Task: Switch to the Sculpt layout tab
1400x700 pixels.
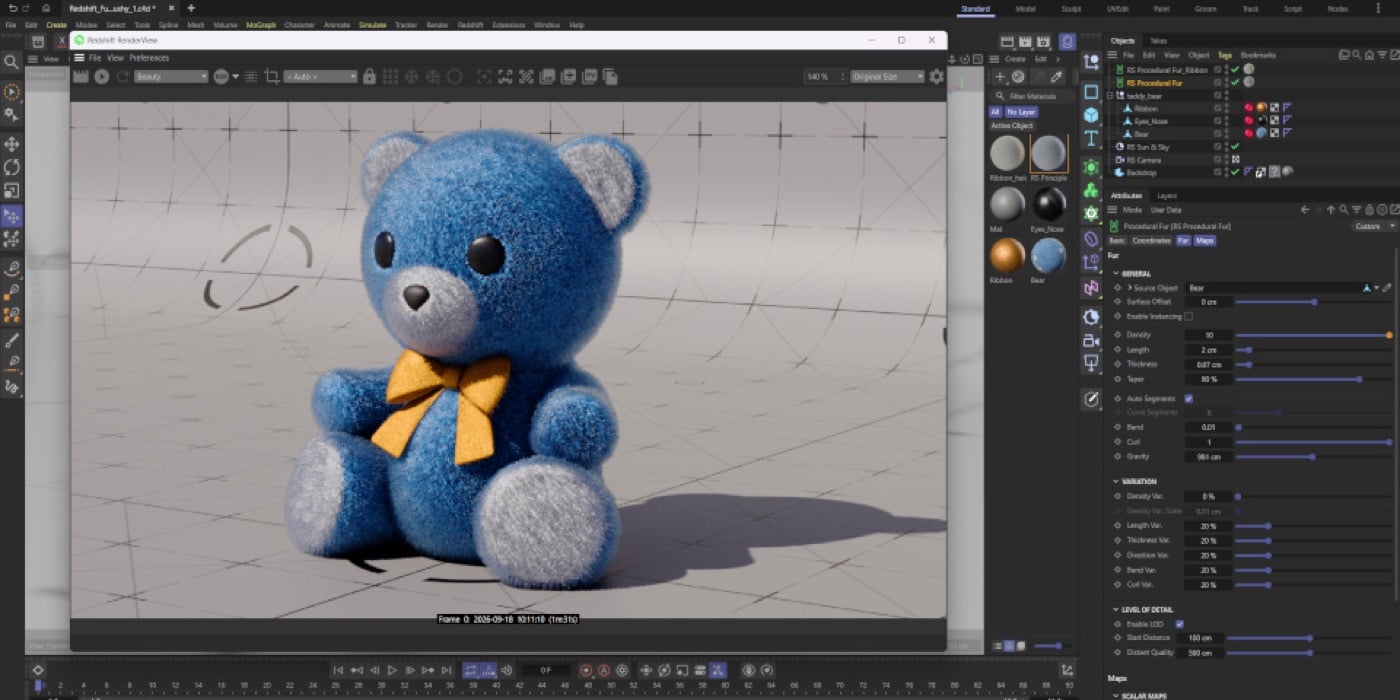Action: click(x=1071, y=9)
